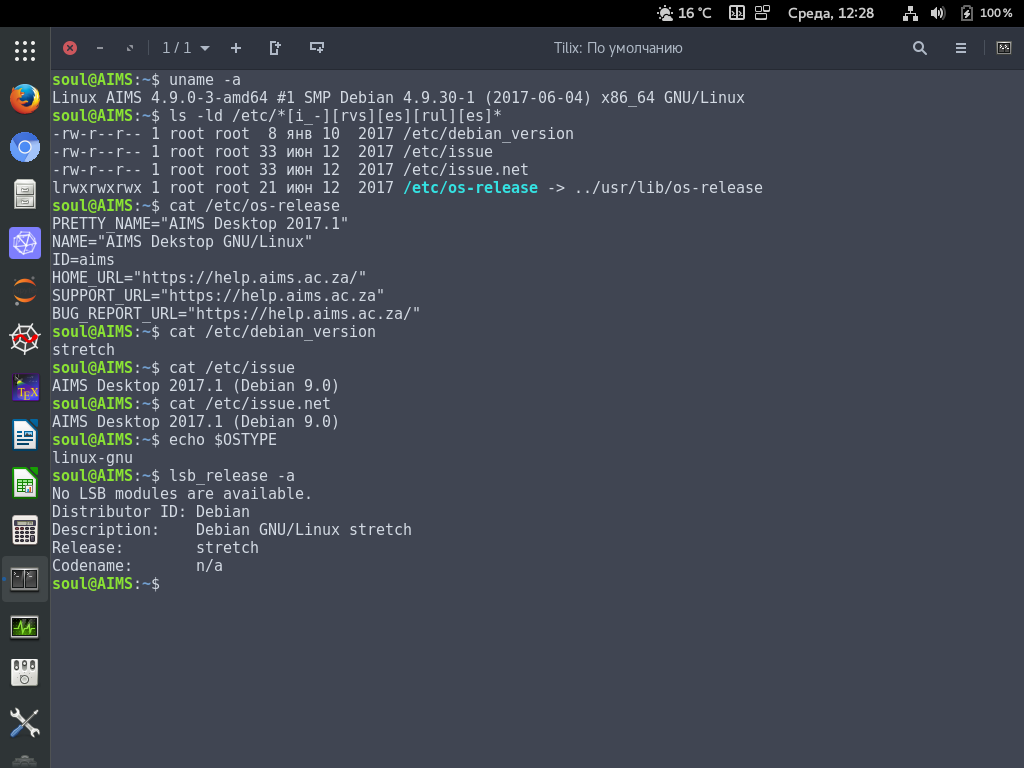Open the file manager cabinet icon
This screenshot has width=1024, height=768.
(x=25, y=195)
